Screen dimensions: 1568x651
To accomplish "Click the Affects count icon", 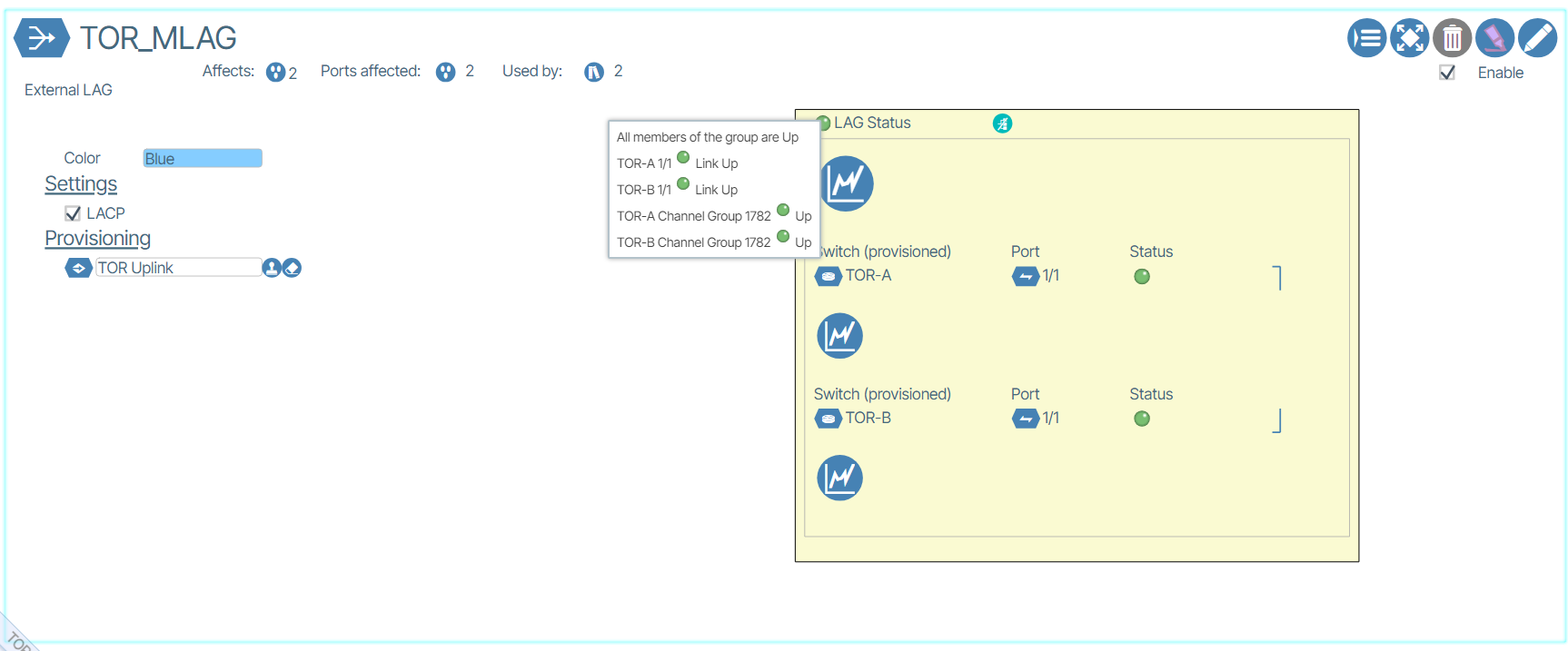I will click(275, 72).
